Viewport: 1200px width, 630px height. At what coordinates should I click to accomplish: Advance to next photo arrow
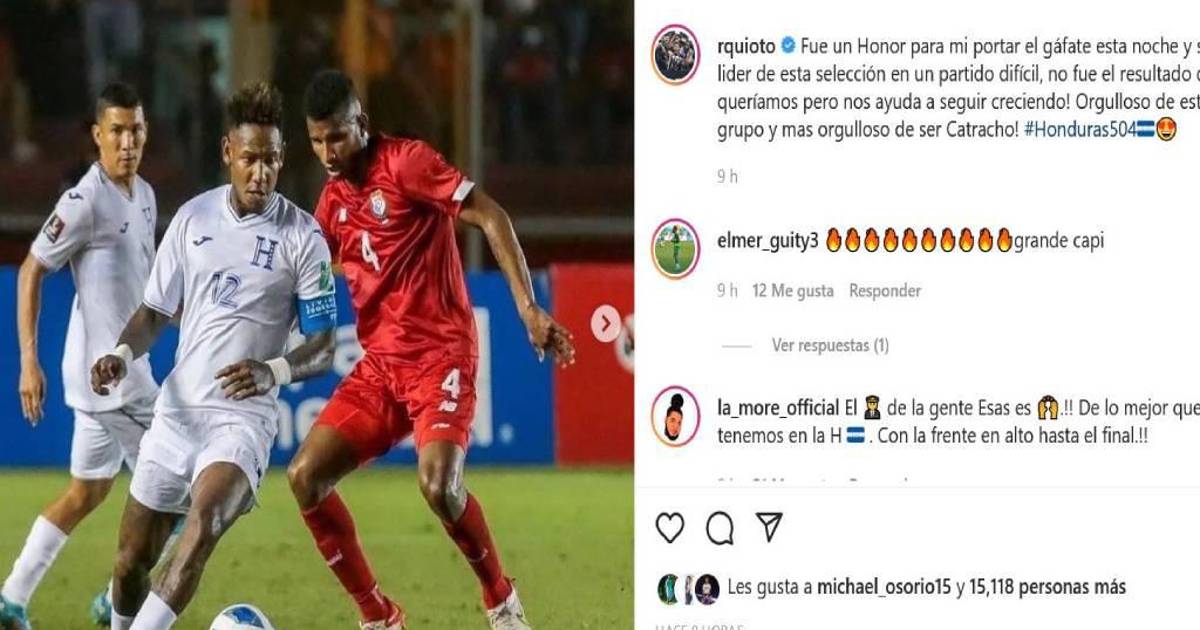605,324
